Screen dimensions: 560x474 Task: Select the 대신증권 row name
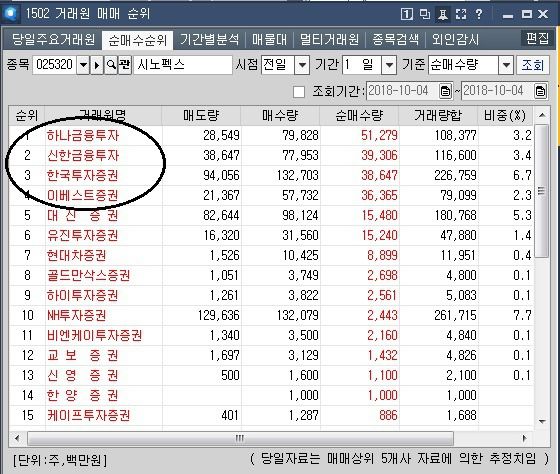click(x=82, y=215)
